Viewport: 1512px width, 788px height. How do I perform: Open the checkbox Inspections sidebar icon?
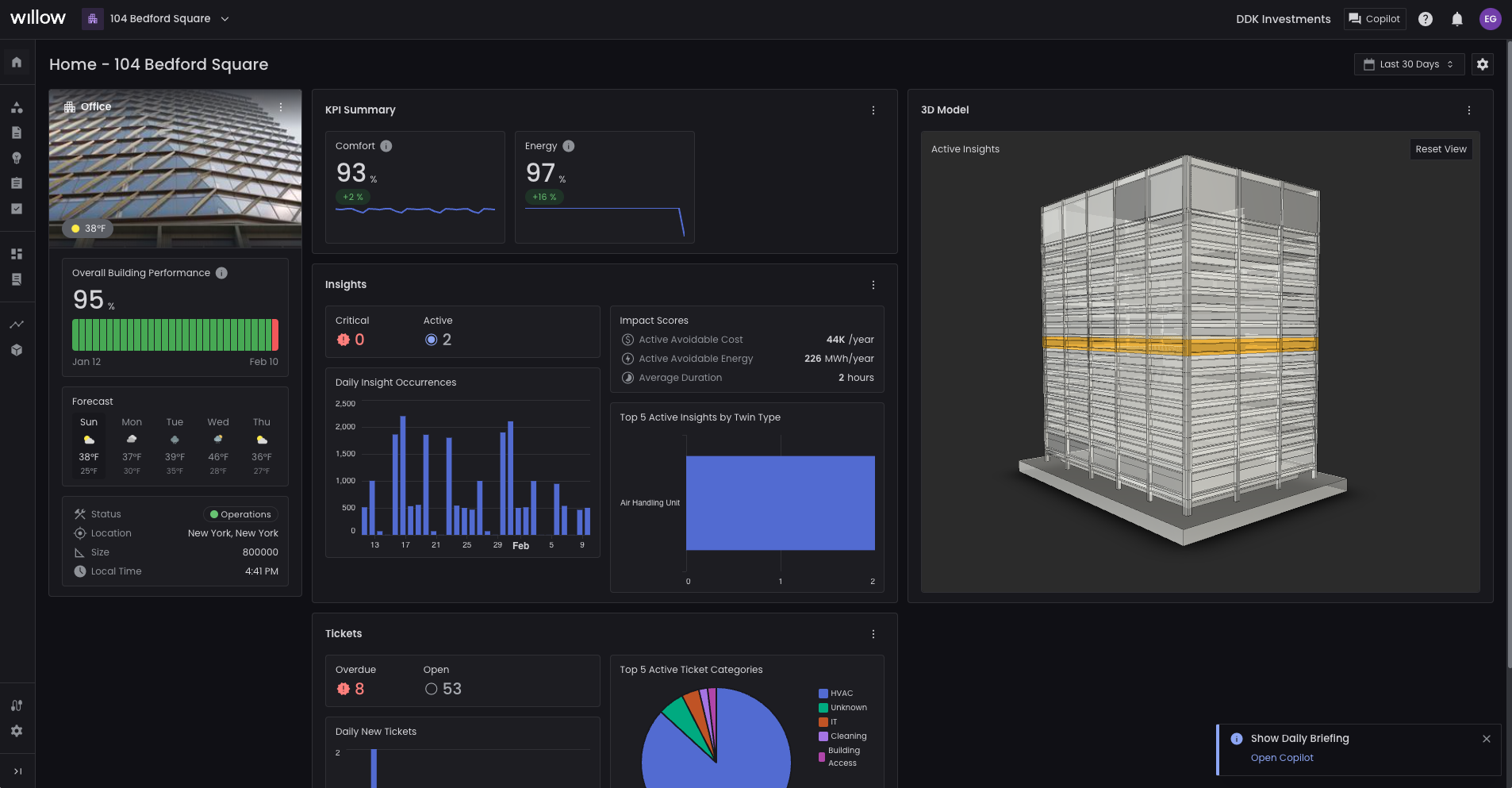click(x=17, y=209)
